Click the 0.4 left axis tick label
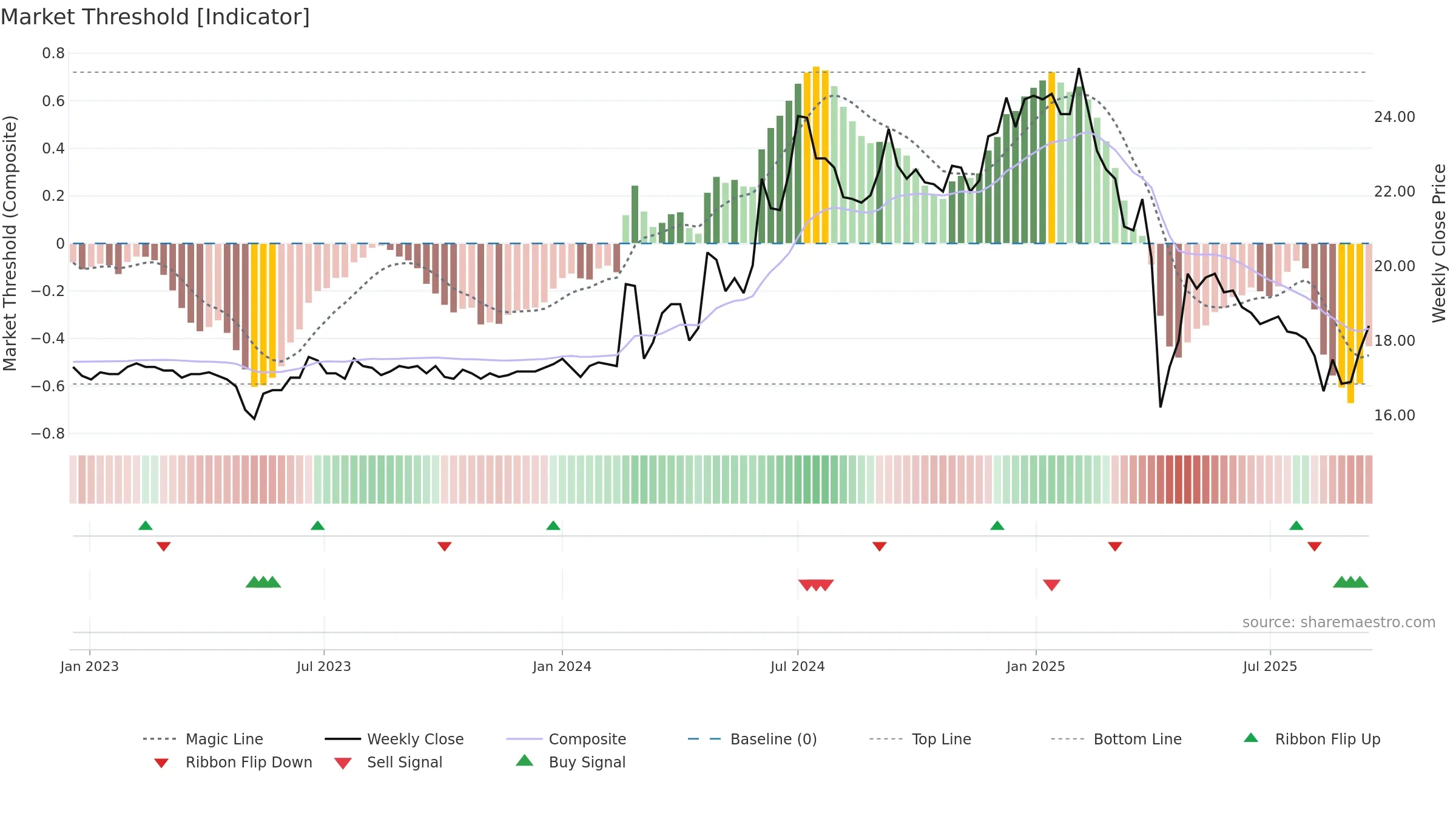This screenshot has width=1456, height=819. coord(53,149)
